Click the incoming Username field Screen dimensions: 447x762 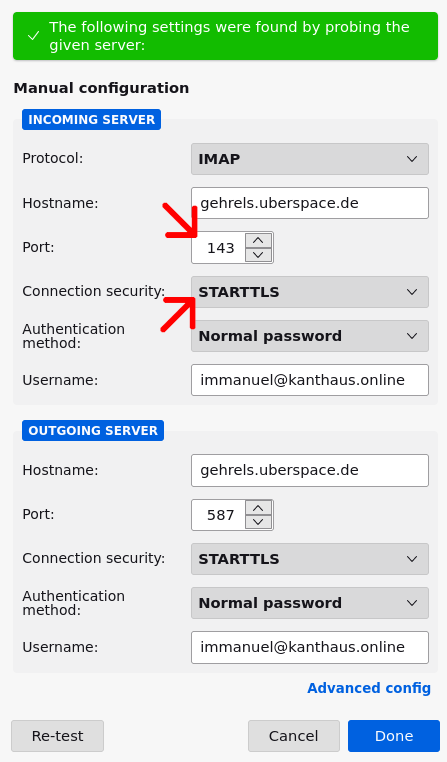309,380
